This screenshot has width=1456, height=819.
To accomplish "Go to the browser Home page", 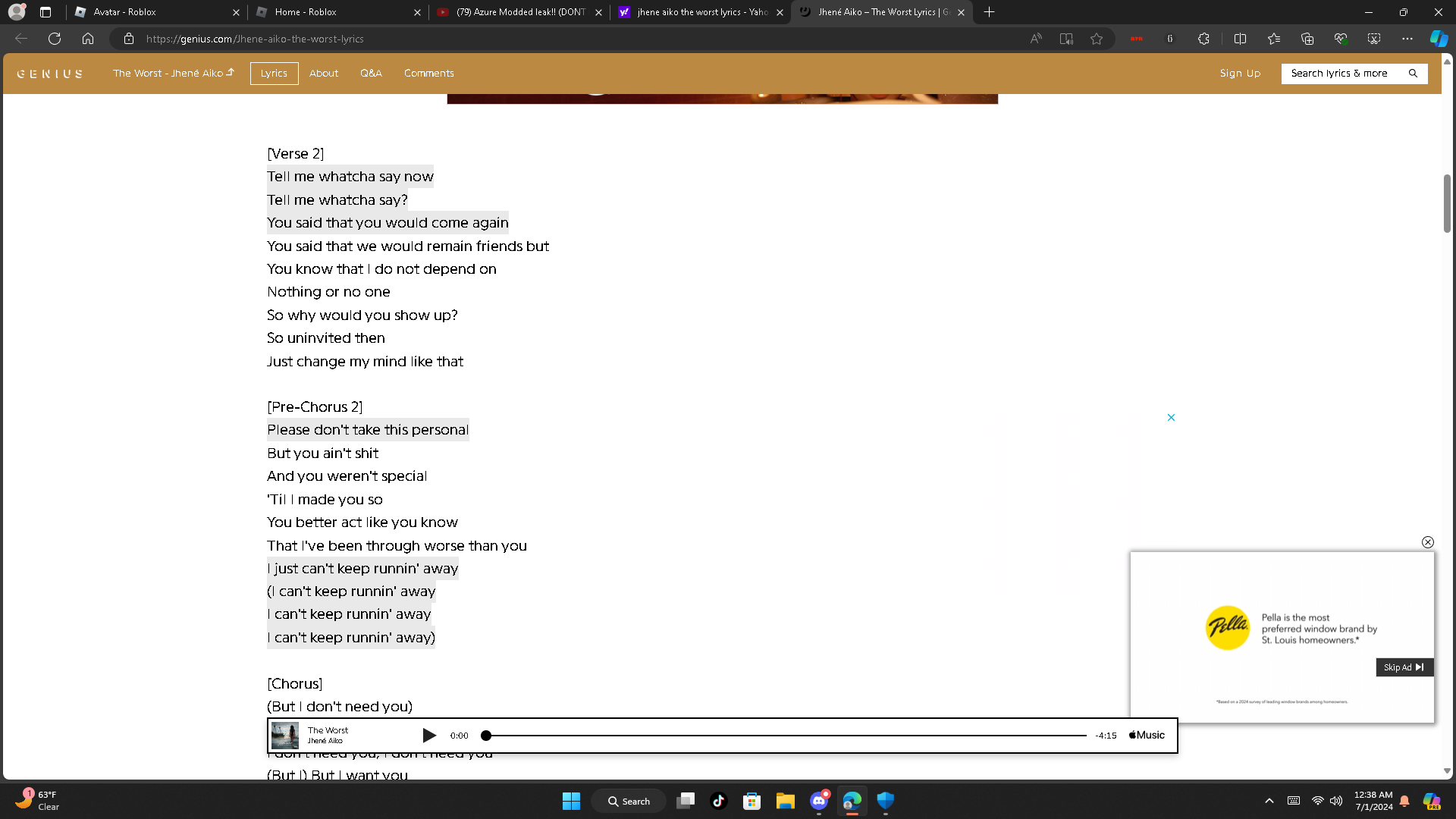I will tap(88, 39).
